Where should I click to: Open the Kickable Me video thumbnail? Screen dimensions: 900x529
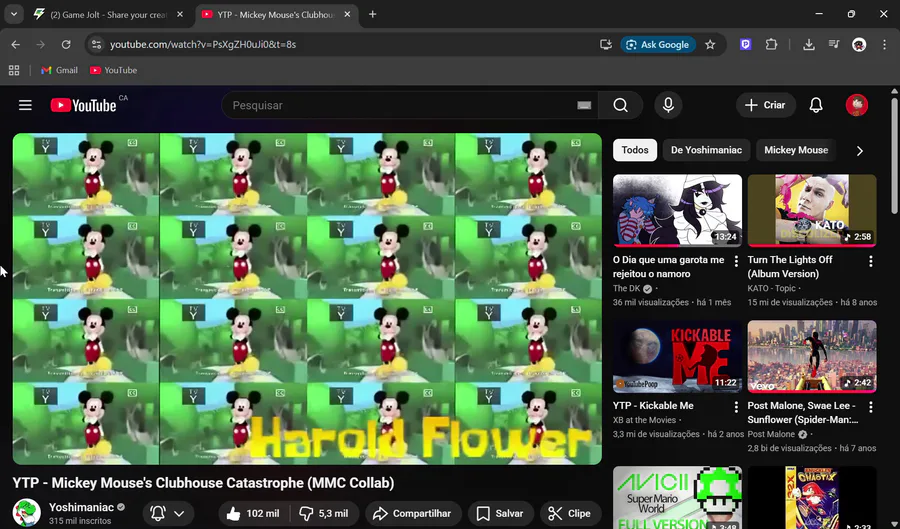(677, 356)
